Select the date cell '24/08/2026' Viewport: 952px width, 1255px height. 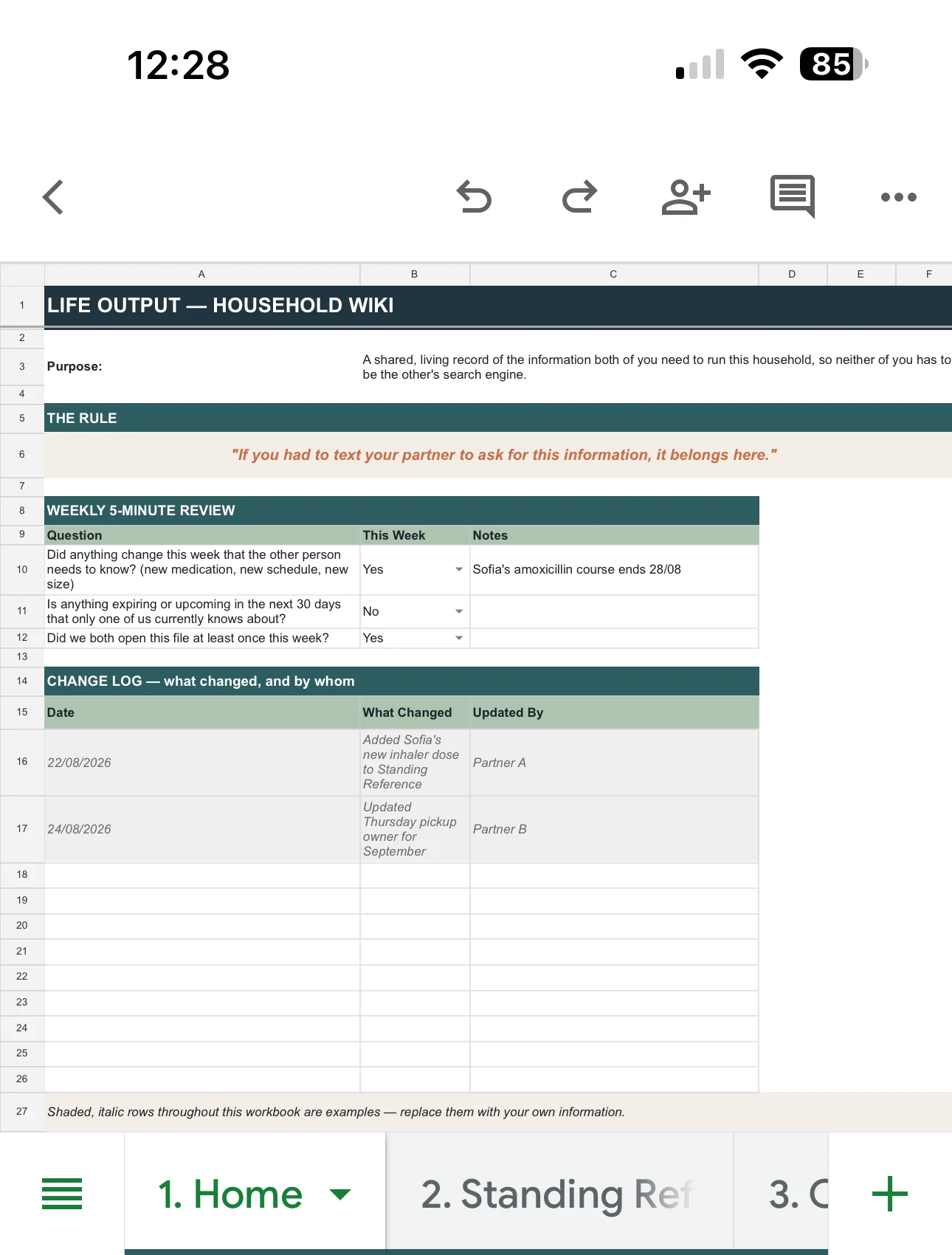[x=201, y=829]
